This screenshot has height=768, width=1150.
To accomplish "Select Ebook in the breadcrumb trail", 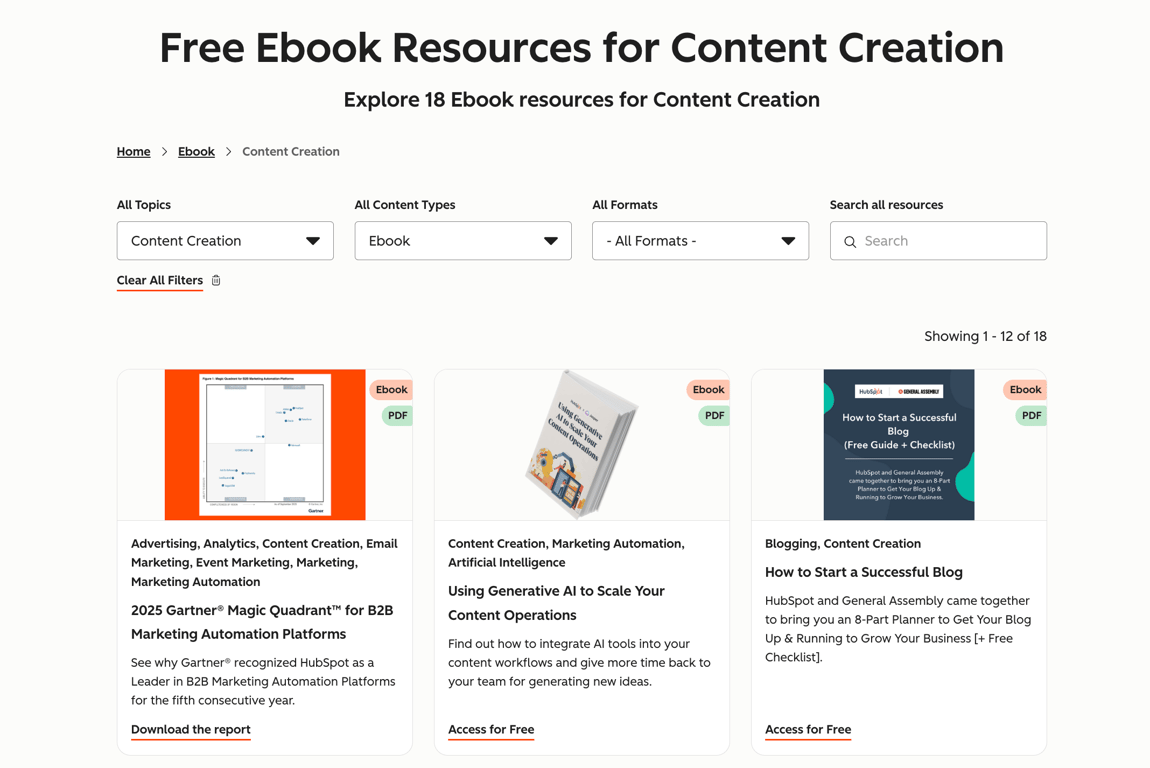I will 196,151.
